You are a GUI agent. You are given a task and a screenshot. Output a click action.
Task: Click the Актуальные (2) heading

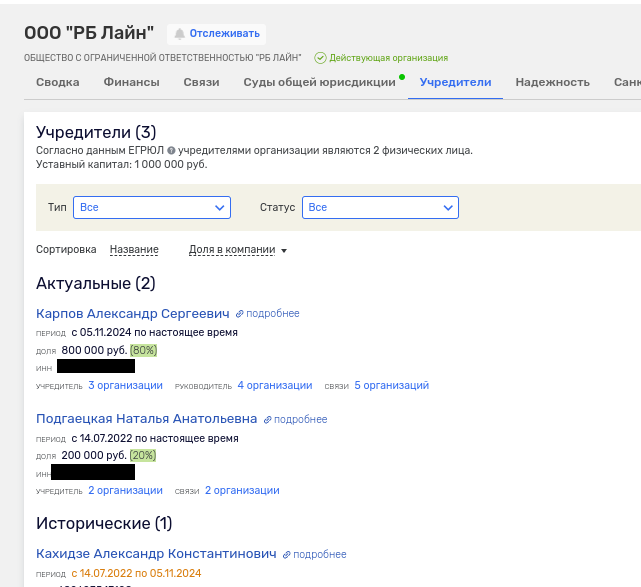(96, 283)
